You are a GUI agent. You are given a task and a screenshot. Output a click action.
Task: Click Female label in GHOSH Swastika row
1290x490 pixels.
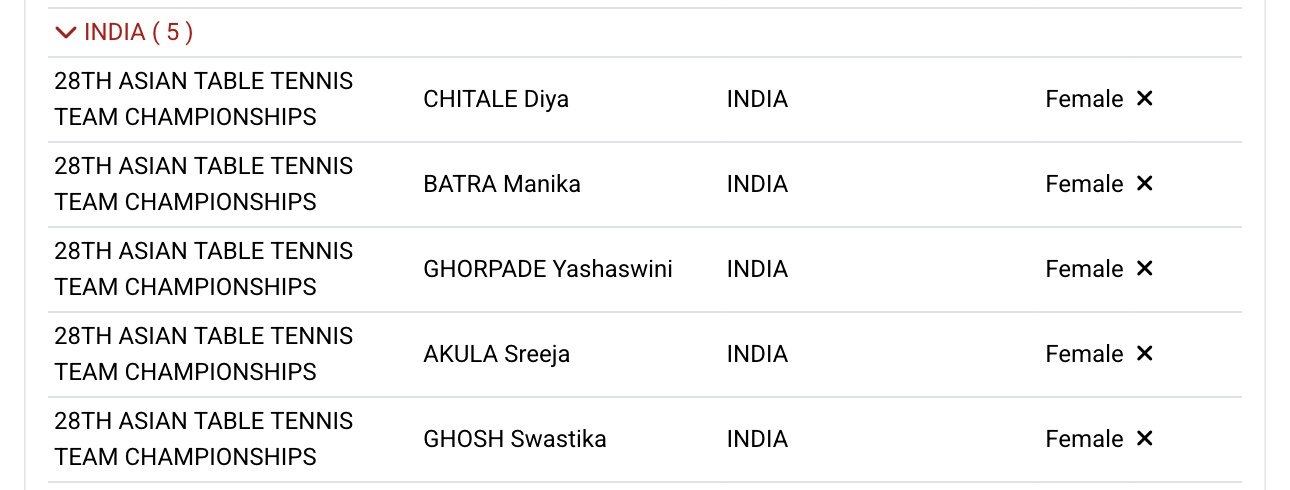pyautogui.click(x=1084, y=439)
